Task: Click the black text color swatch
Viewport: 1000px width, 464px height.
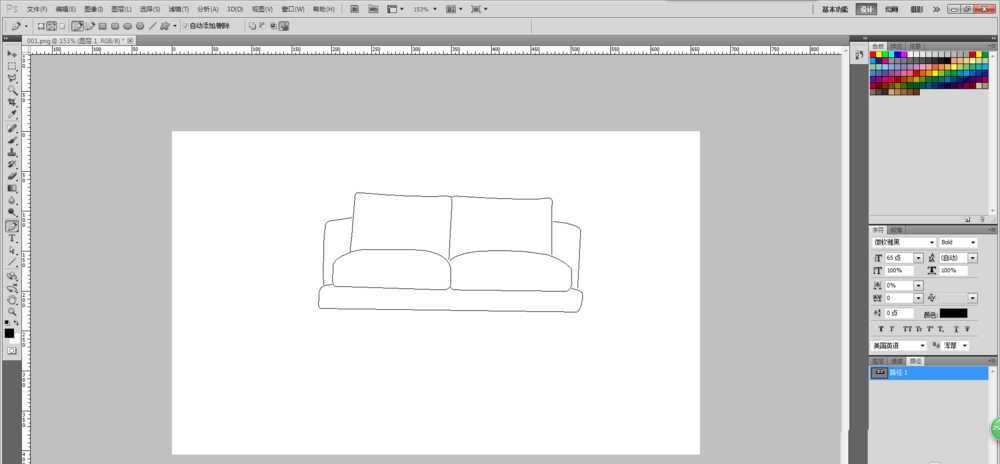Action: pos(953,313)
